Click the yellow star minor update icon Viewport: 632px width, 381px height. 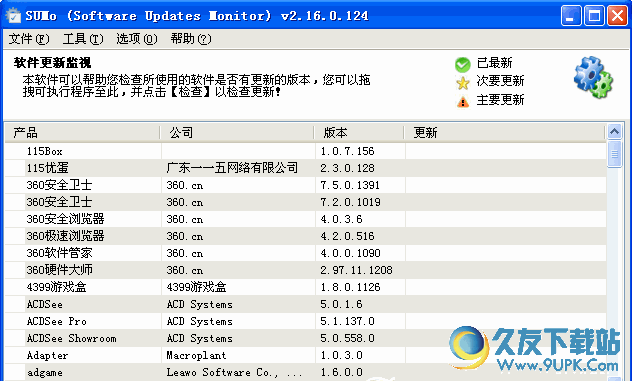(463, 83)
